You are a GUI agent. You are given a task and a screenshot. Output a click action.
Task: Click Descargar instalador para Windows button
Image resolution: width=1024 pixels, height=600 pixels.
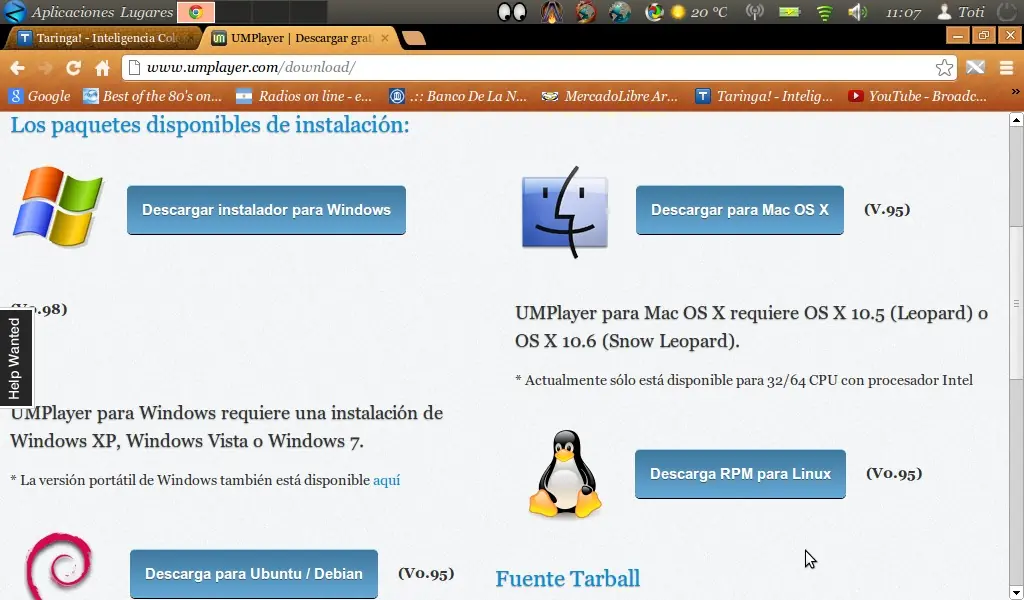click(x=266, y=210)
